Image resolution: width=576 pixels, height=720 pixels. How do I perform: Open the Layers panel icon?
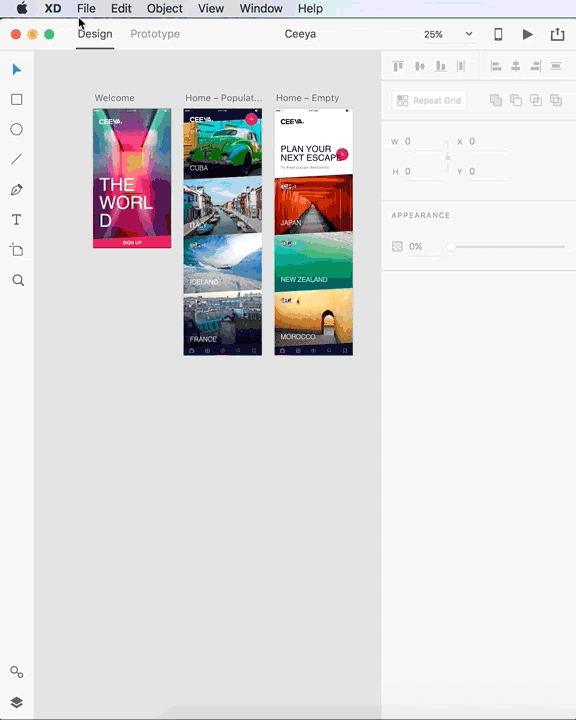point(17,703)
